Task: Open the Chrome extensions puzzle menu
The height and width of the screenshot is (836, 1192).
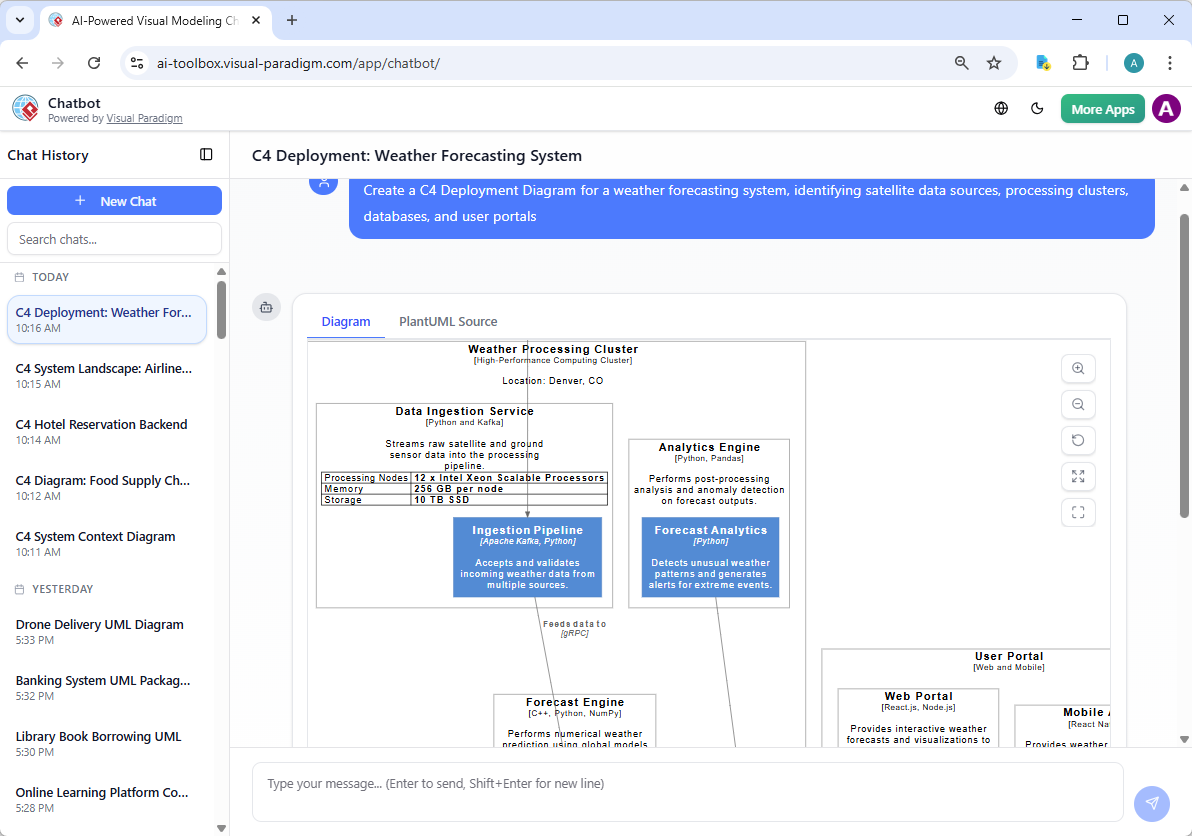Action: pyautogui.click(x=1081, y=62)
